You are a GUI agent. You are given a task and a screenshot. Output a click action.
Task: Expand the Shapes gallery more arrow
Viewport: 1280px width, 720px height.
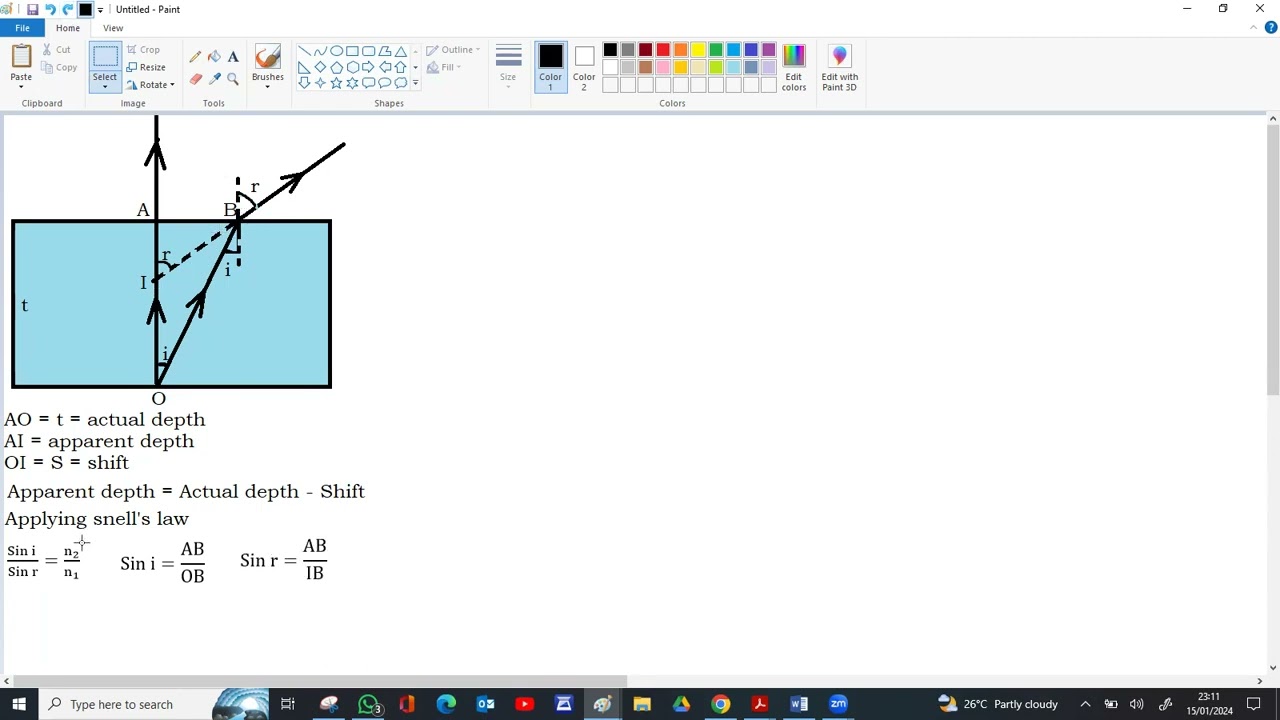[x=415, y=83]
